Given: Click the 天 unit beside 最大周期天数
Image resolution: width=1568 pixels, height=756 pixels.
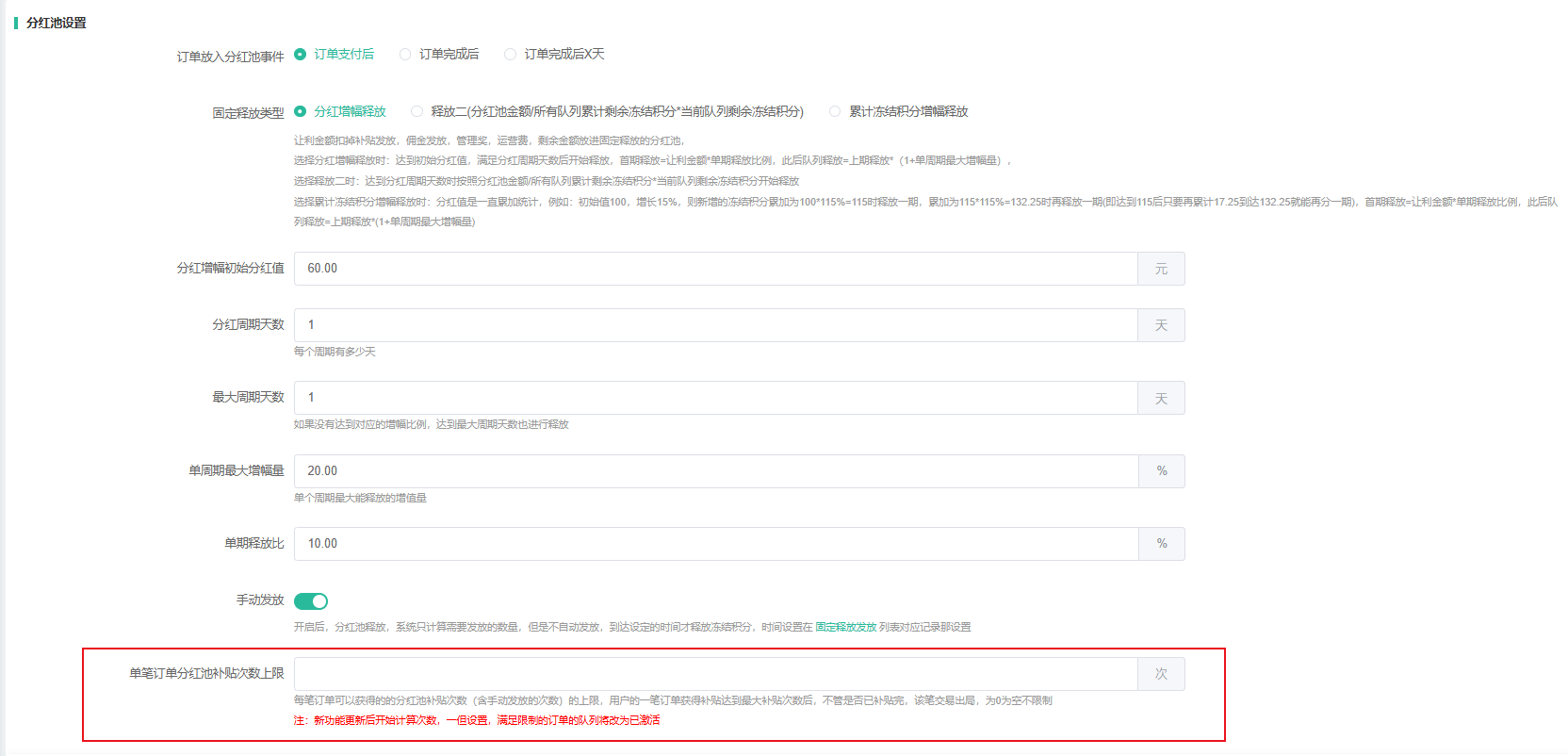Looking at the screenshot, I should [1162, 398].
